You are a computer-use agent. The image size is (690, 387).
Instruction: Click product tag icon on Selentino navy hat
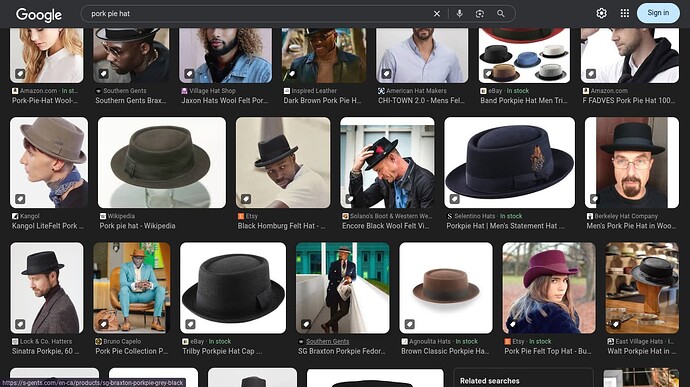[x=454, y=199]
